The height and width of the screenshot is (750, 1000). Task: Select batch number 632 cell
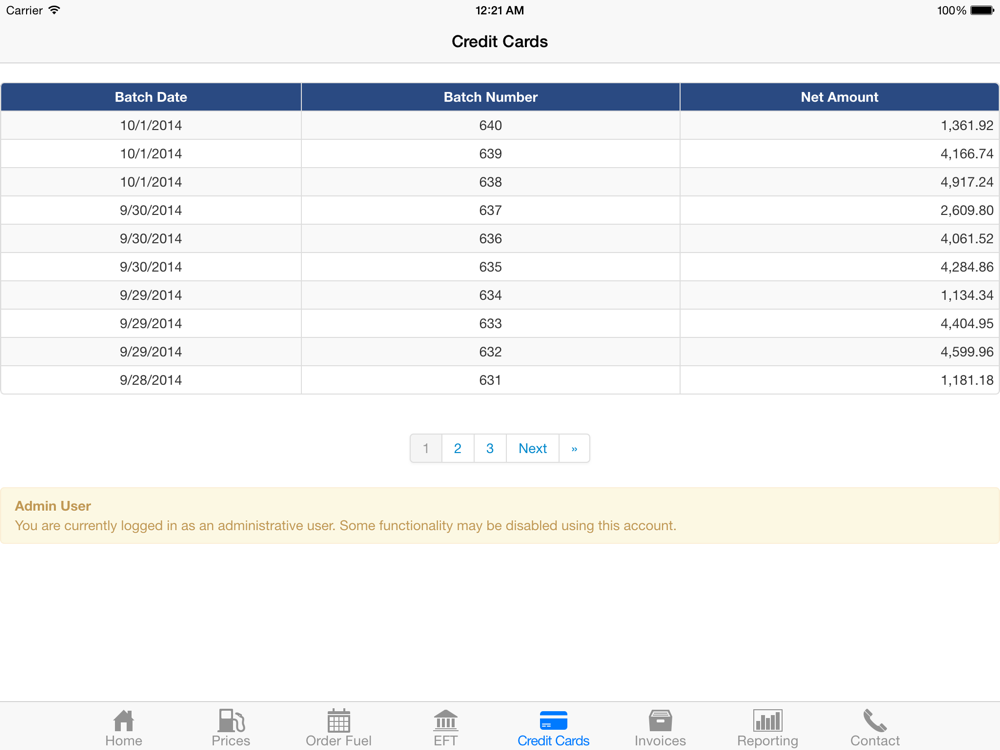[490, 351]
